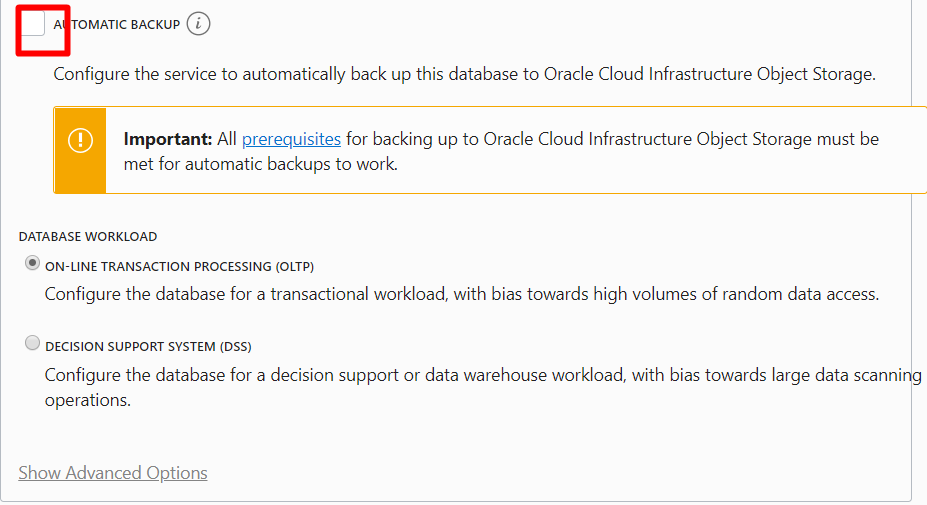Click the 'met for automatic backups to work' text
927x505 pixels.
tap(261, 164)
